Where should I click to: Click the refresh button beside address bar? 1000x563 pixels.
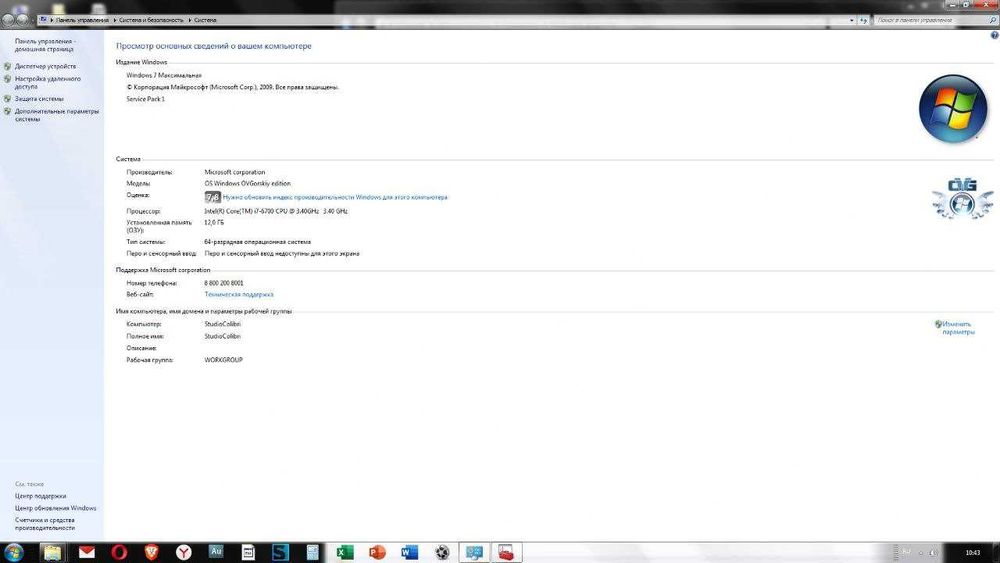pos(864,20)
